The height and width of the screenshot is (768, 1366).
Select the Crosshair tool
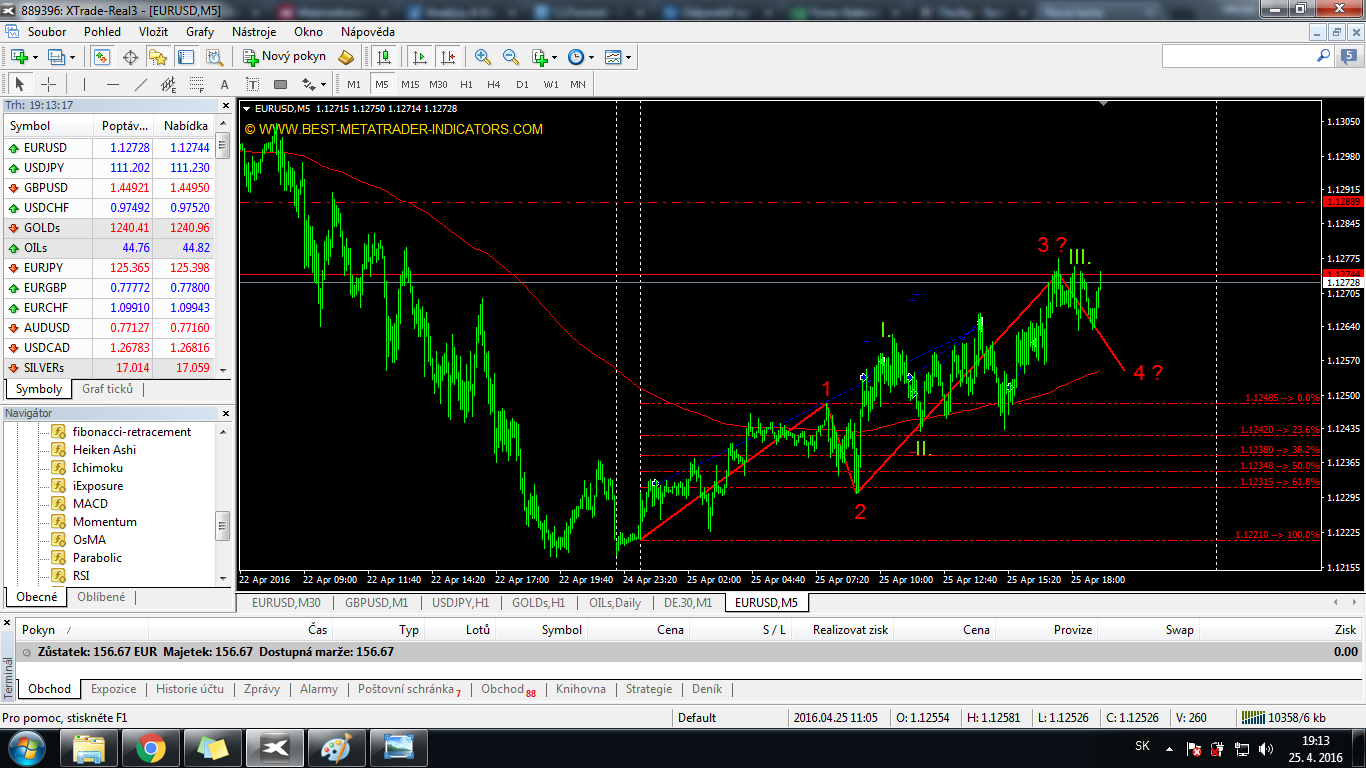tap(48, 84)
